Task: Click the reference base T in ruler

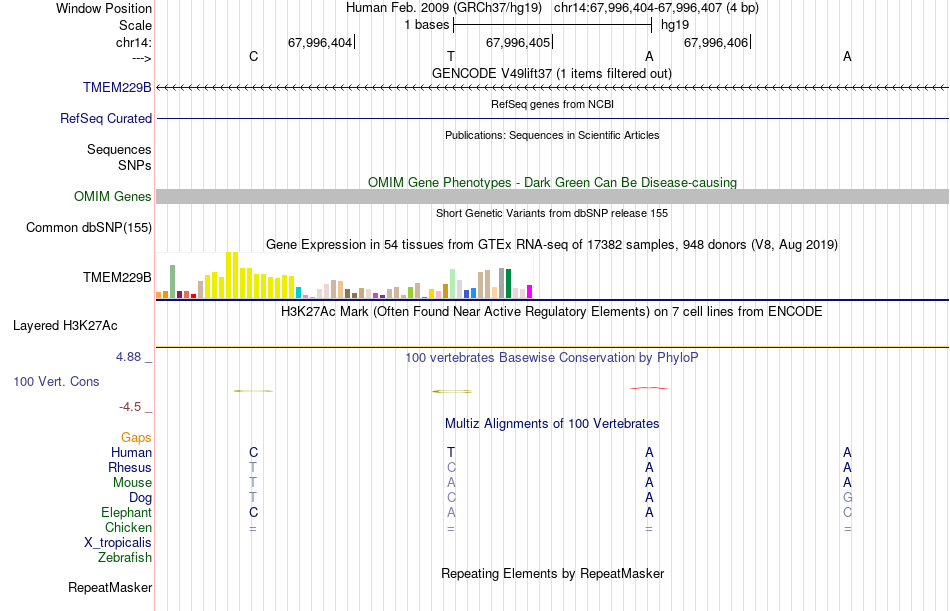Action: pyautogui.click(x=451, y=56)
